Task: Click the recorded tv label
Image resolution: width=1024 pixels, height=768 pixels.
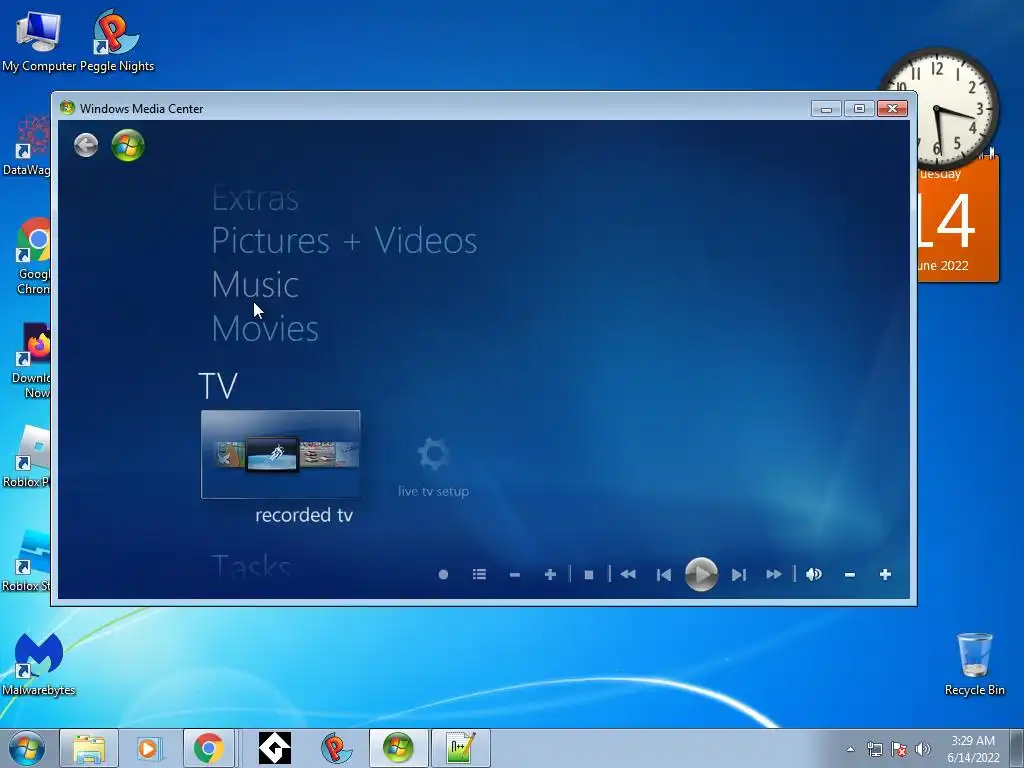Action: 304,515
